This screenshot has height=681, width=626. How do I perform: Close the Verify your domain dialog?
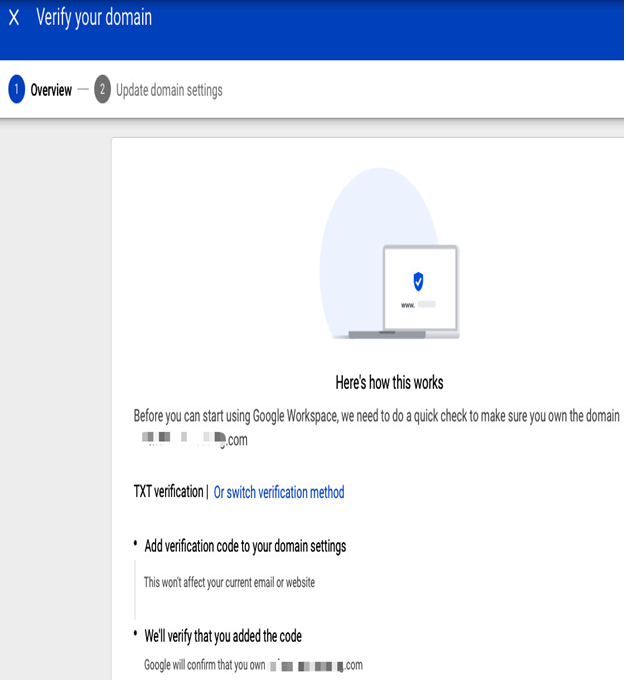(14, 18)
